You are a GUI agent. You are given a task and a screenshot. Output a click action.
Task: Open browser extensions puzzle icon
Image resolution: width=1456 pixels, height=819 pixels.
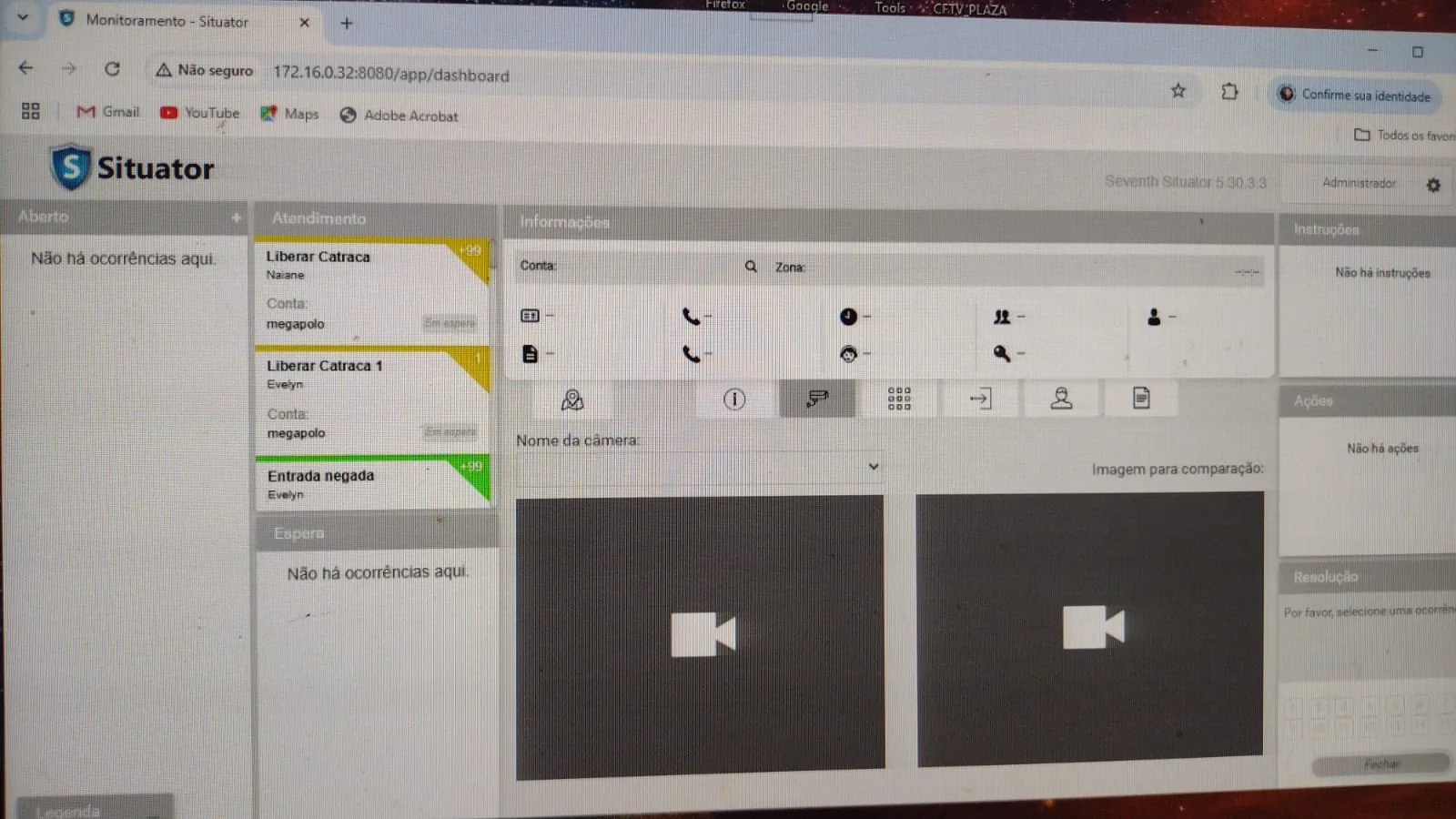coord(1229,91)
